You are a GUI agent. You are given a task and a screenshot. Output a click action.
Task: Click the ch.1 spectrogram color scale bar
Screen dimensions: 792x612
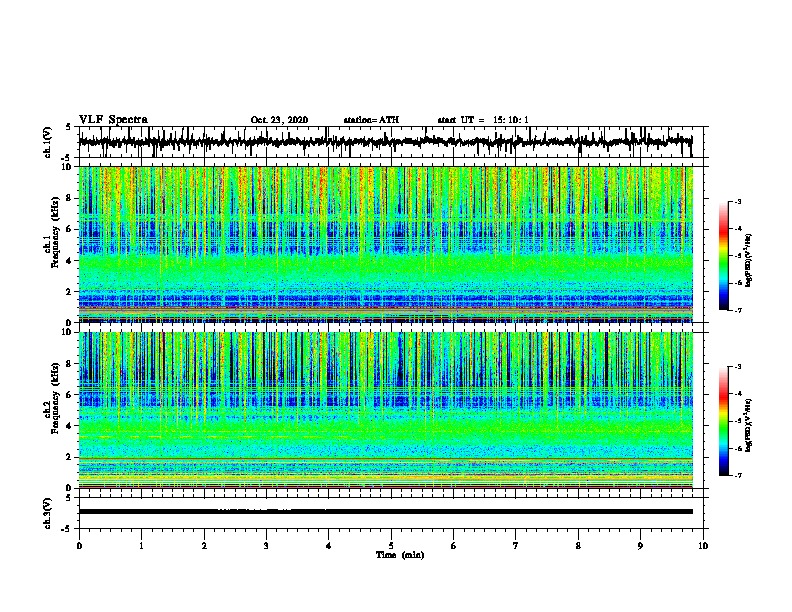[x=723, y=256]
